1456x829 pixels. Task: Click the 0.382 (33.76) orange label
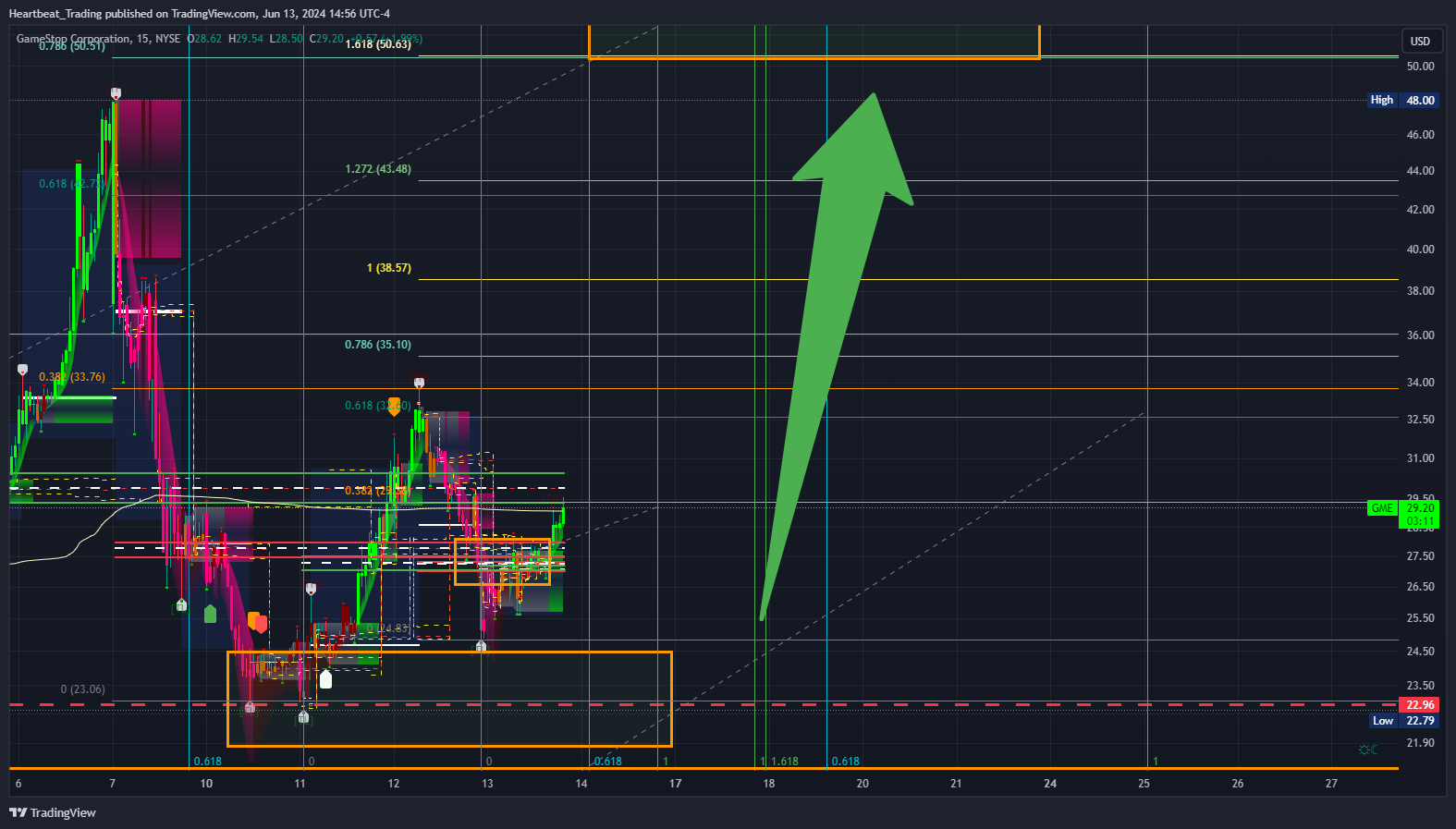click(x=72, y=377)
